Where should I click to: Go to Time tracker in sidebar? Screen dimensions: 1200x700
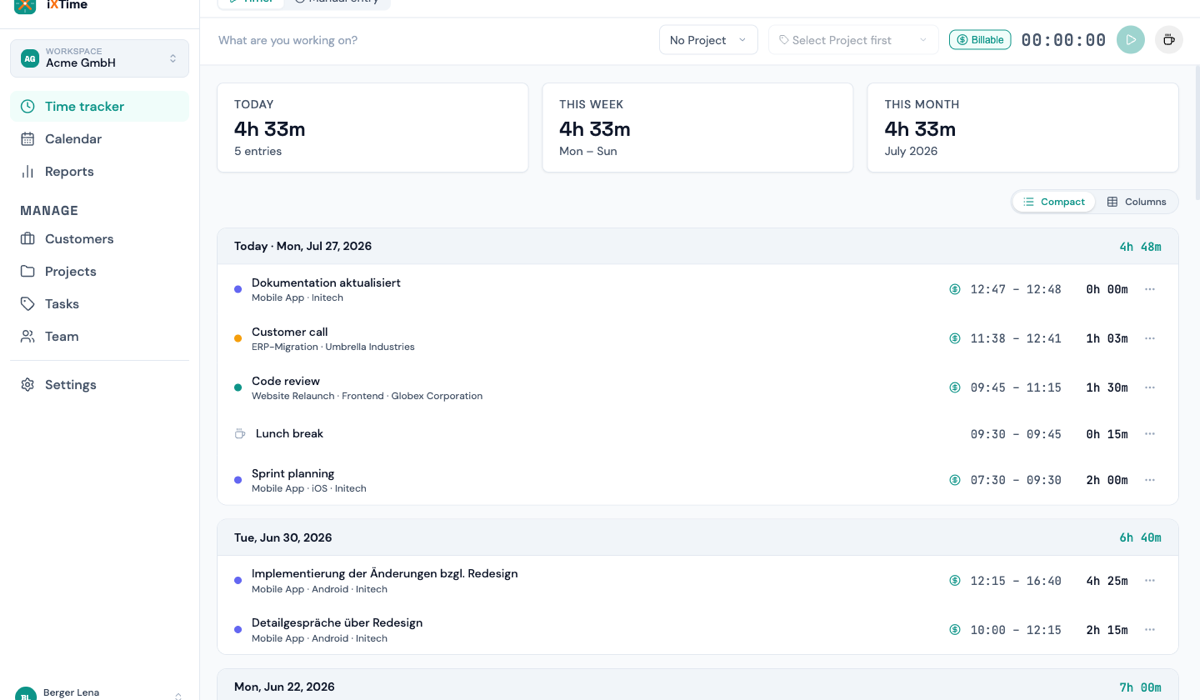tap(99, 106)
